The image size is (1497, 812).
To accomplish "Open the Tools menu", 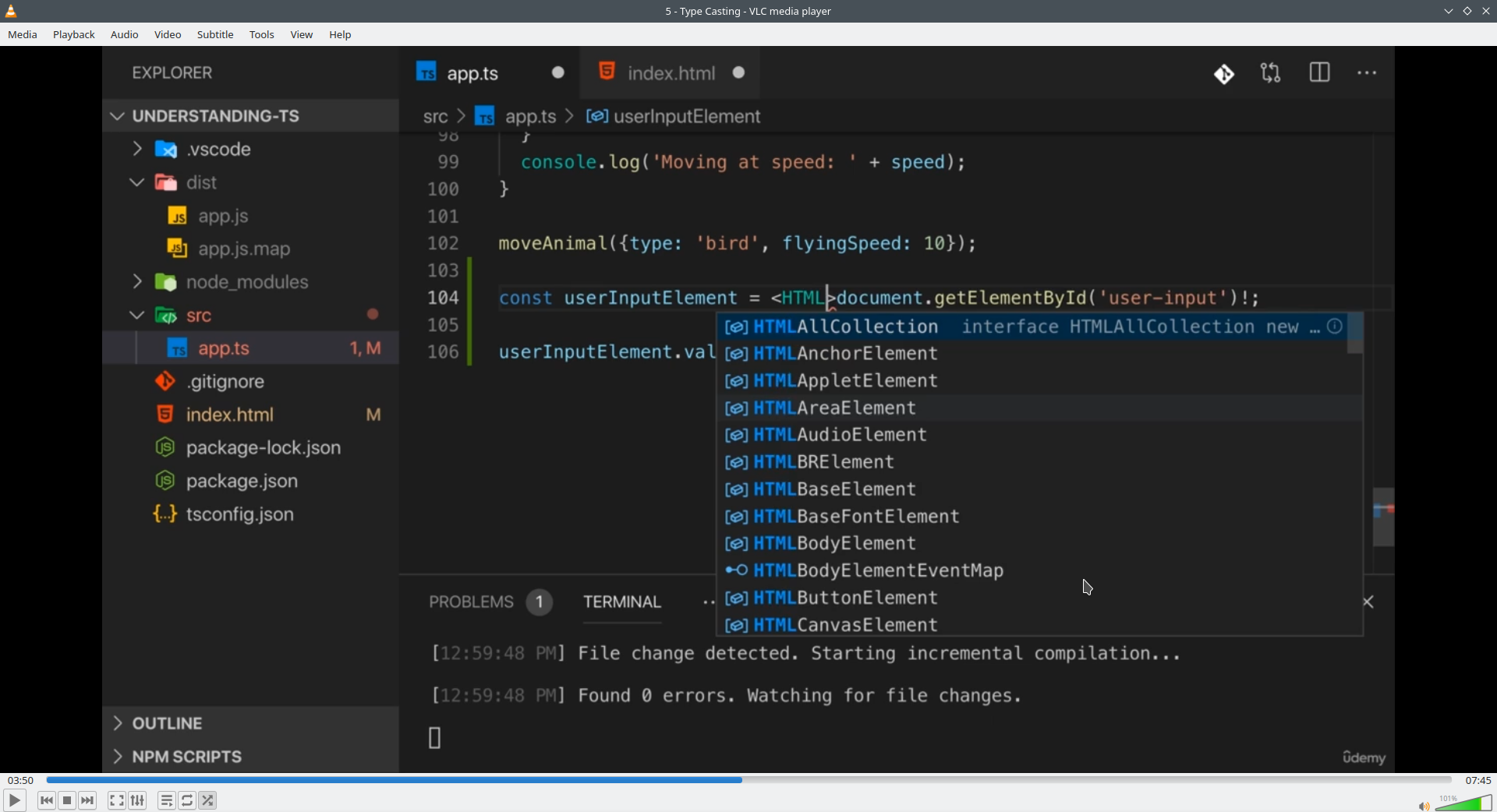I will click(x=262, y=34).
